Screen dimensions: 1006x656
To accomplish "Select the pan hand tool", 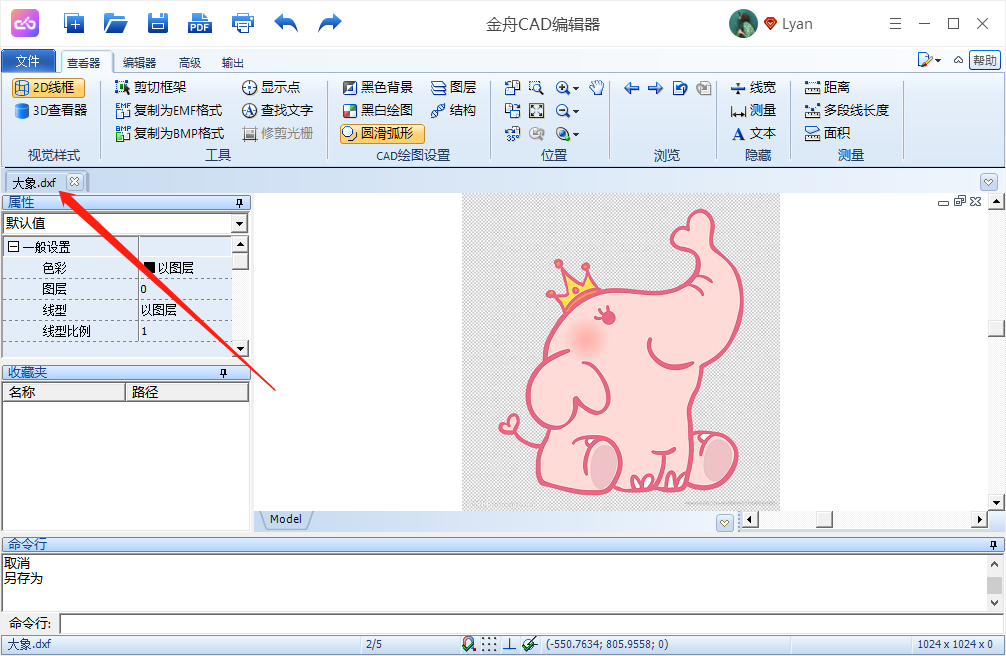I will coord(597,88).
